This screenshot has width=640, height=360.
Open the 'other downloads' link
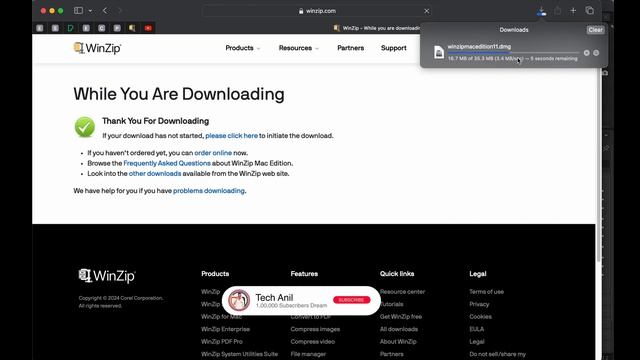tap(155, 173)
